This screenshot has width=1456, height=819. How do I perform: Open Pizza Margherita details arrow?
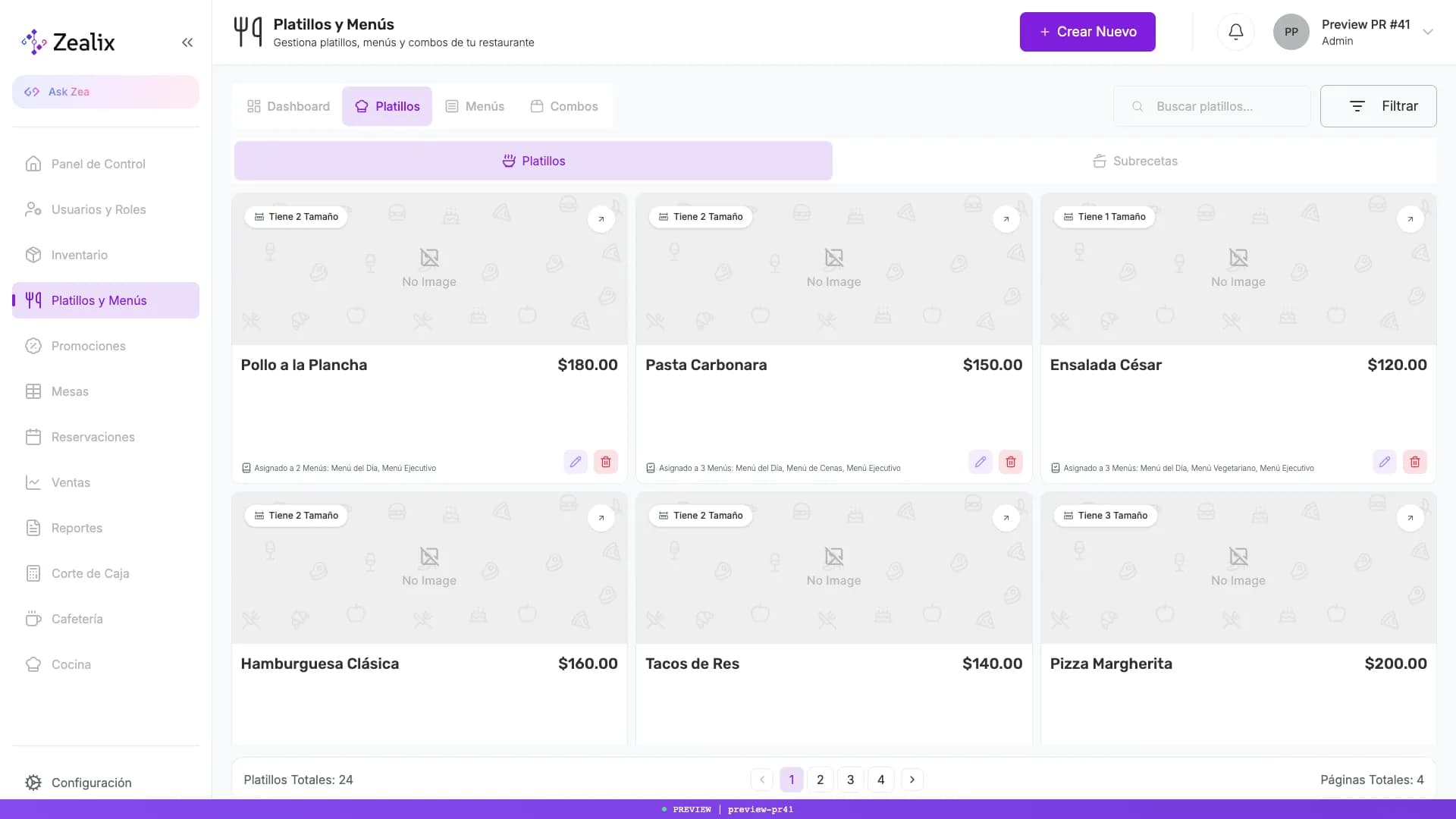[1410, 518]
